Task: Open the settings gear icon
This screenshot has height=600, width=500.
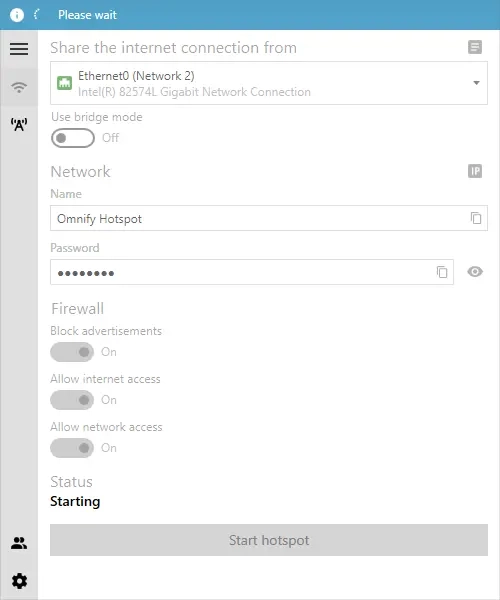Action: 19,581
